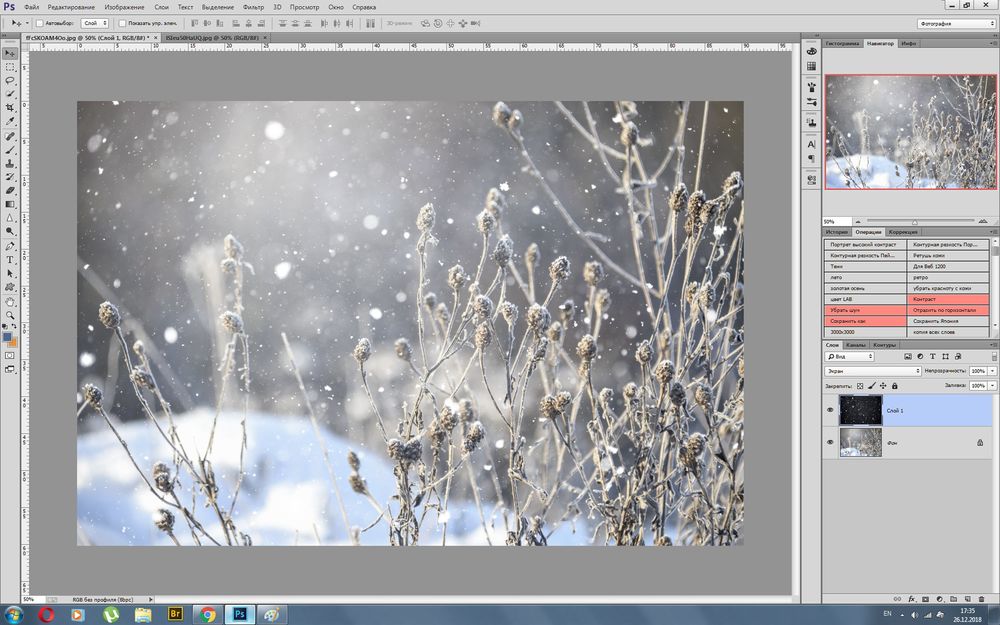Choose the Eraser tool
This screenshot has width=1000, height=625.
(x=10, y=189)
